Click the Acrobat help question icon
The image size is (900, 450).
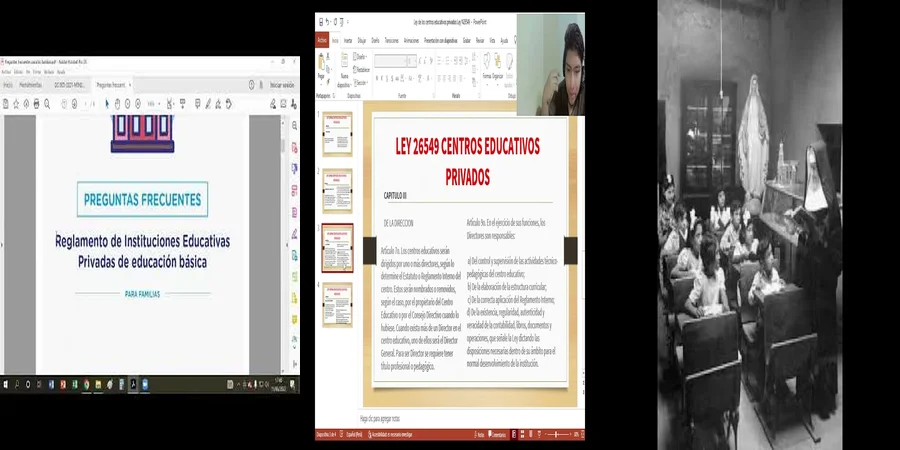coord(251,85)
